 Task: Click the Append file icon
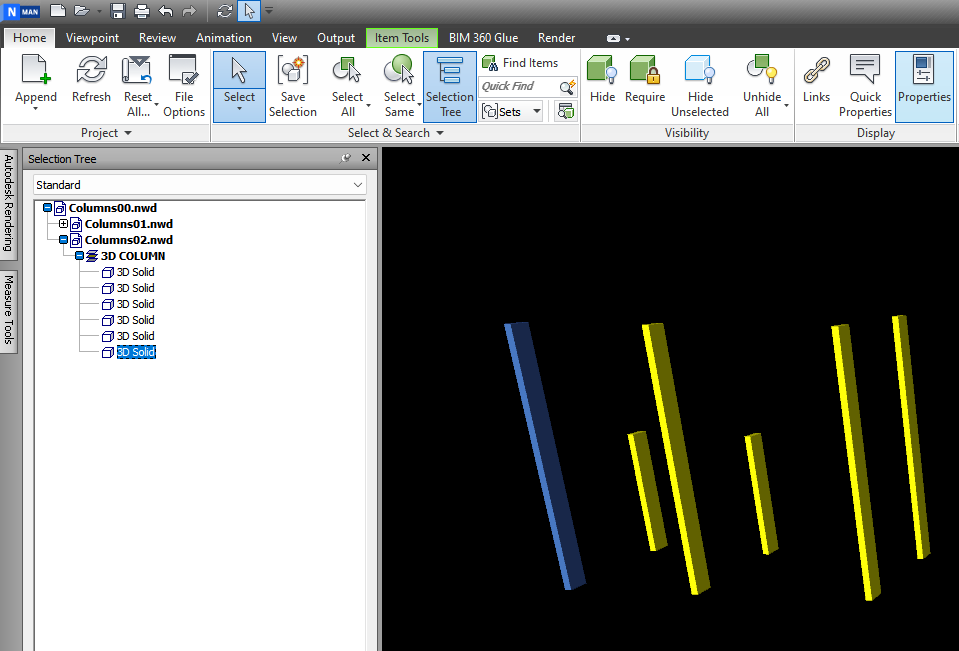click(35, 69)
